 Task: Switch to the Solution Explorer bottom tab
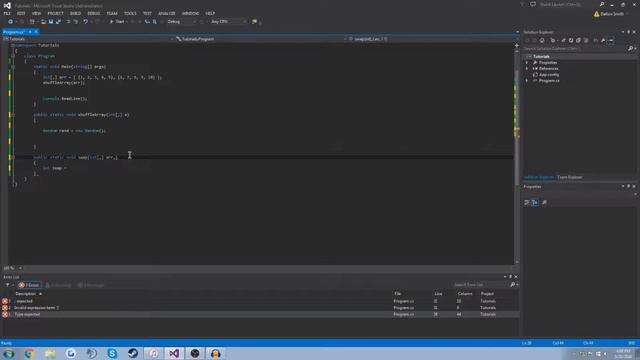539,177
